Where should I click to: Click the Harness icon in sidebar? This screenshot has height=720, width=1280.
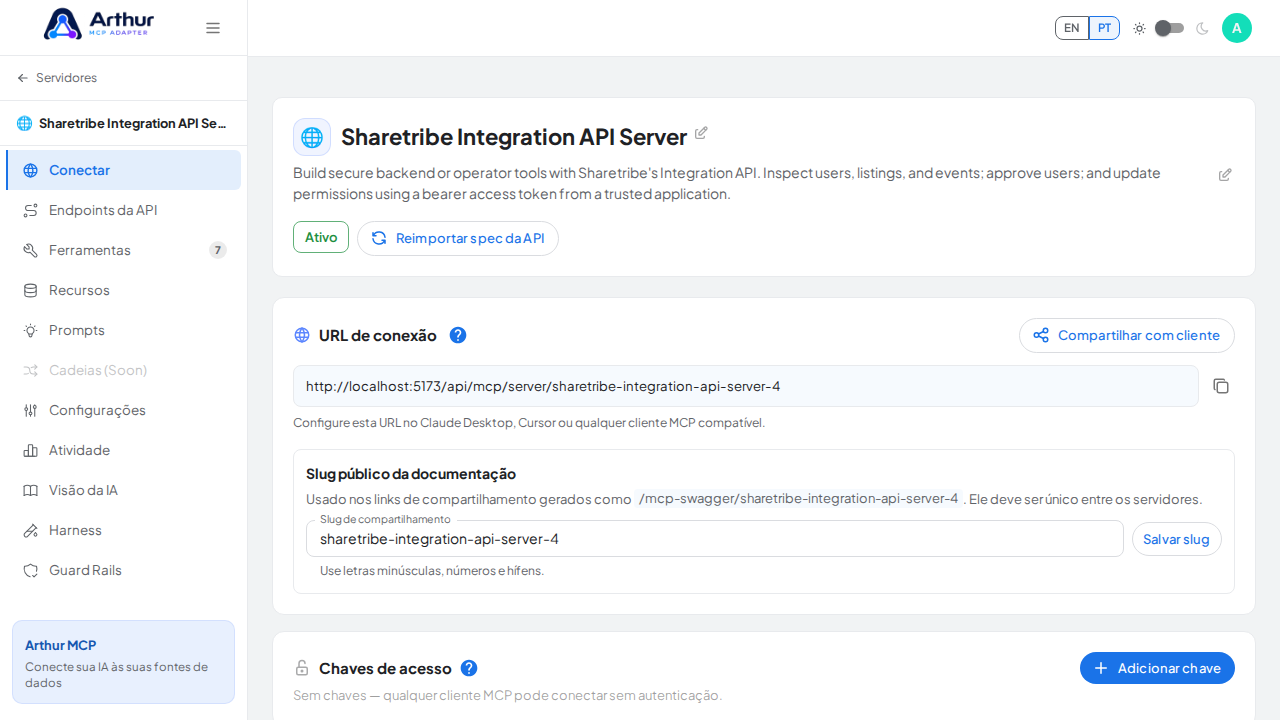coord(31,530)
